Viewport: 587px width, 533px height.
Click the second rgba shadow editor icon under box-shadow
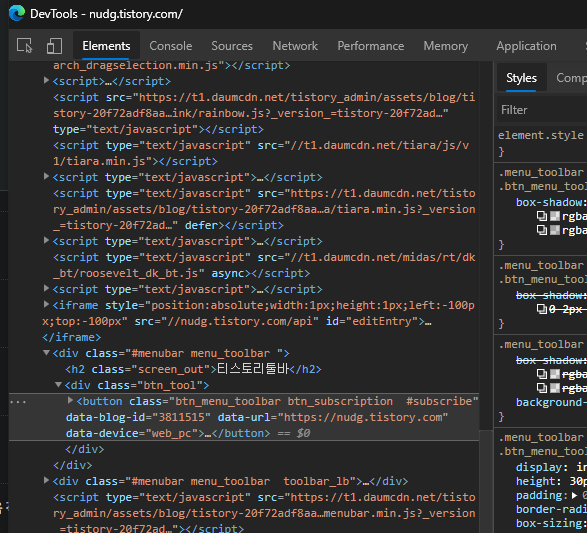coord(542,229)
